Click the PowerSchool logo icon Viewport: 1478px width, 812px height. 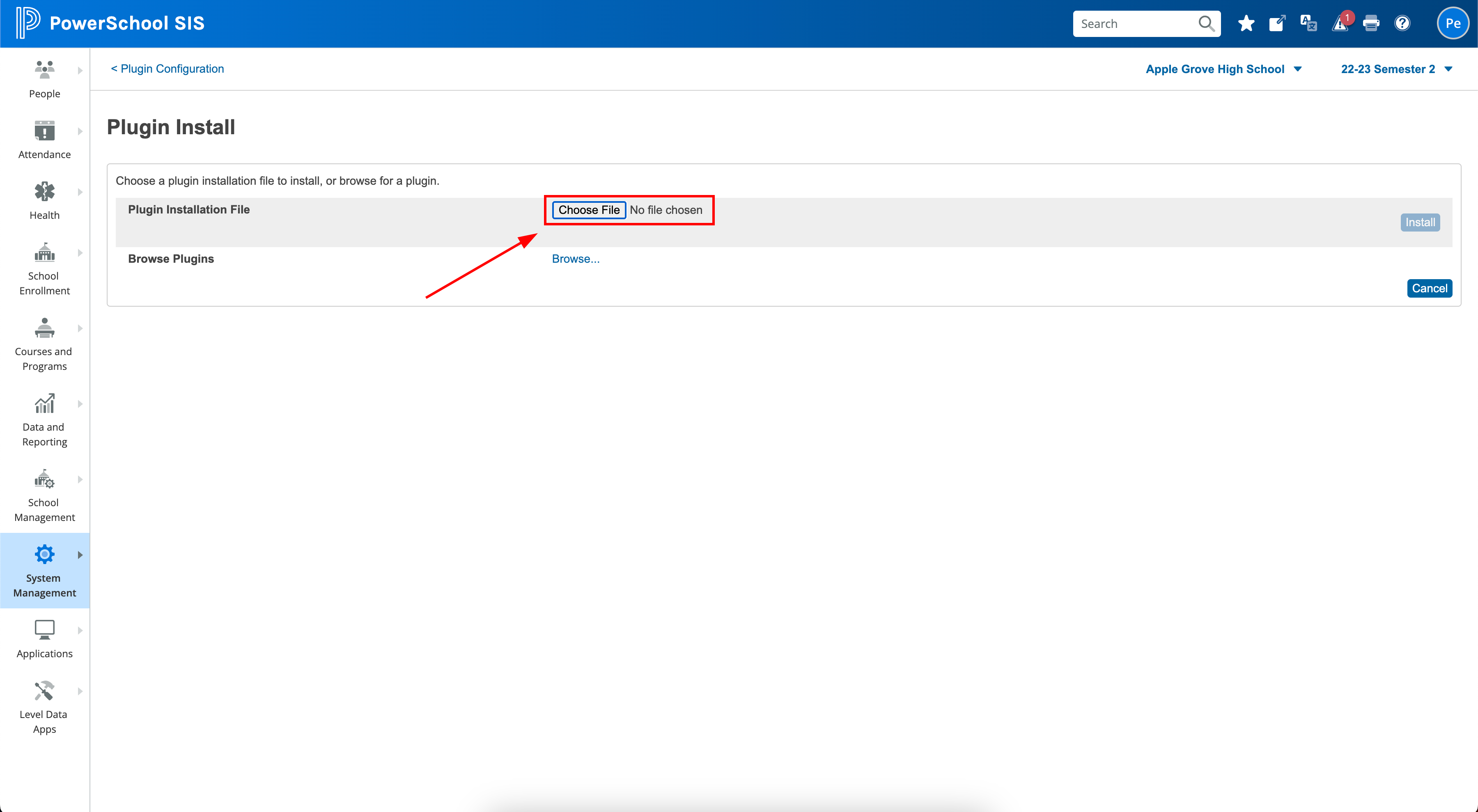coord(28,23)
